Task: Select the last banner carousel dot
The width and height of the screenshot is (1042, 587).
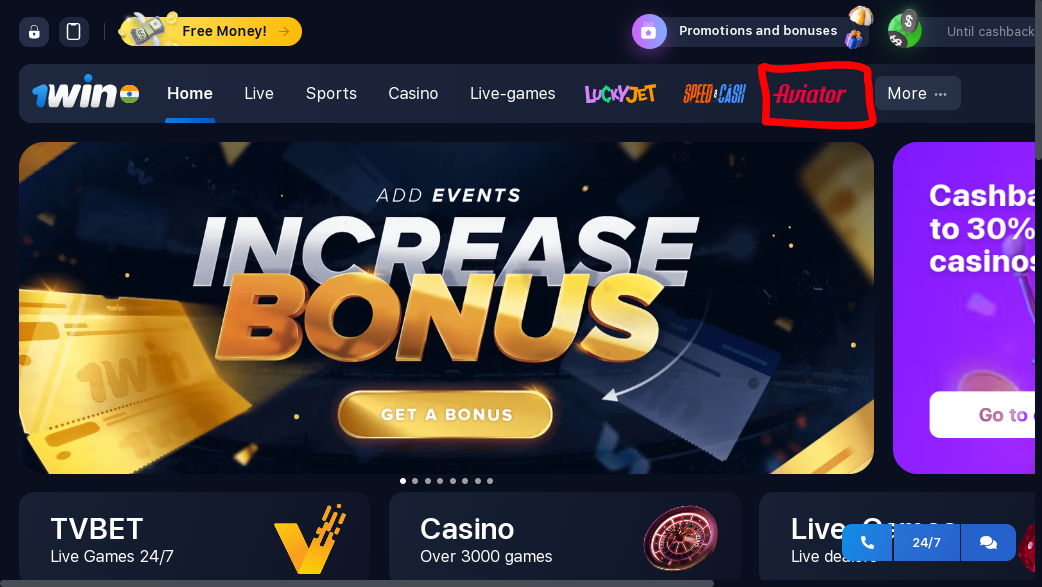Action: (x=490, y=481)
